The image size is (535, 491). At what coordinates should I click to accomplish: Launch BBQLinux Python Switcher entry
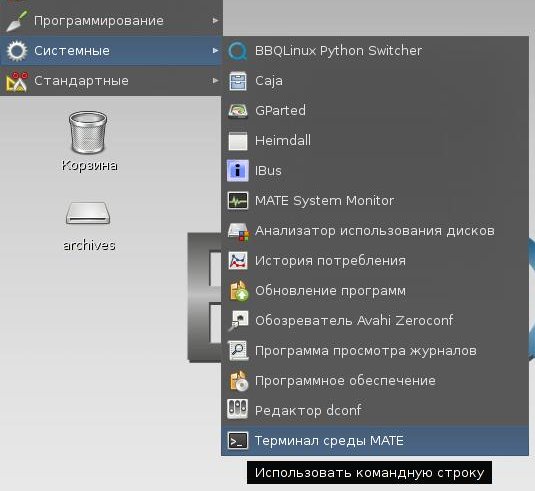point(375,51)
